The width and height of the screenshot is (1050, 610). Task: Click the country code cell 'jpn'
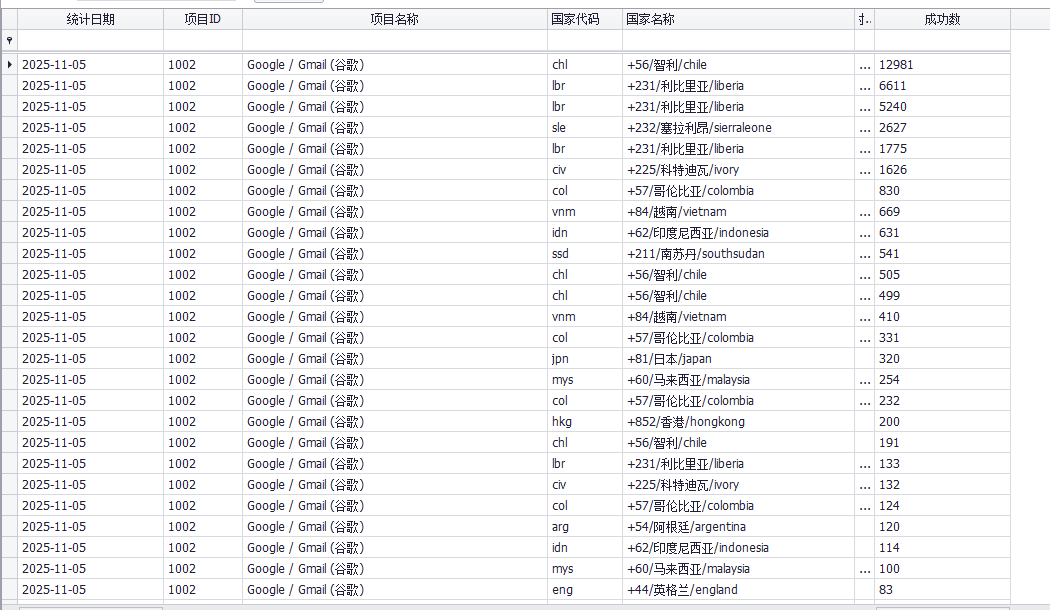click(x=585, y=359)
